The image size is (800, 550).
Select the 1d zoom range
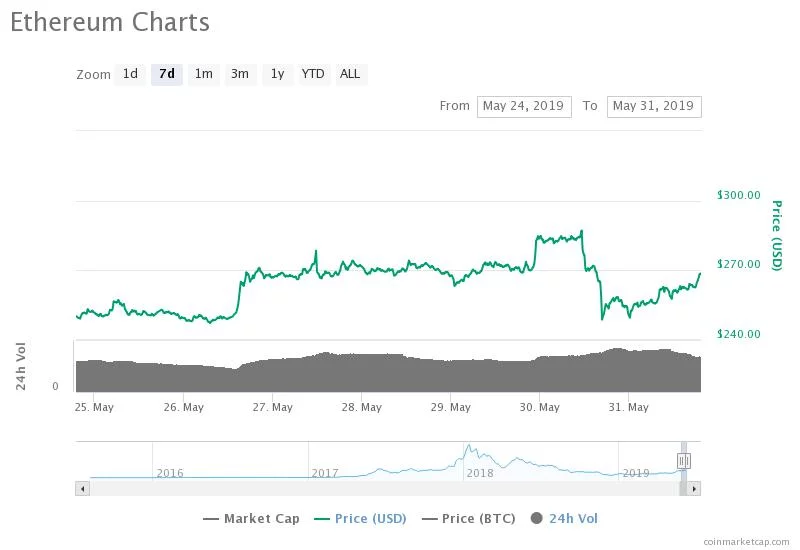(x=130, y=74)
